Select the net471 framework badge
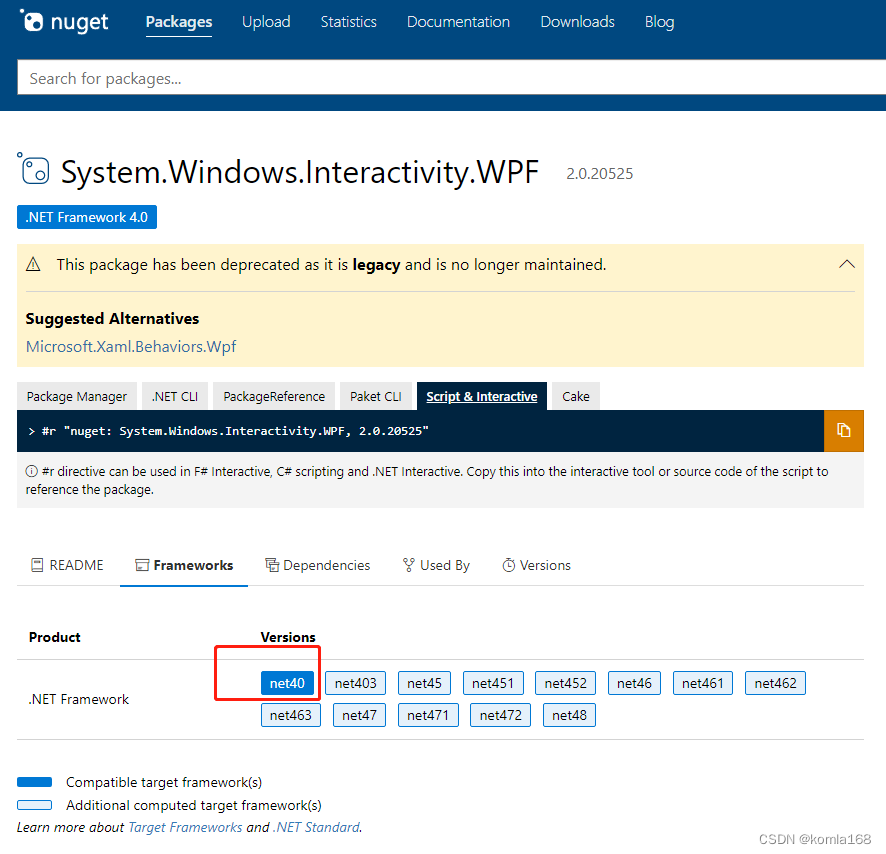The image size is (886, 854). click(428, 715)
